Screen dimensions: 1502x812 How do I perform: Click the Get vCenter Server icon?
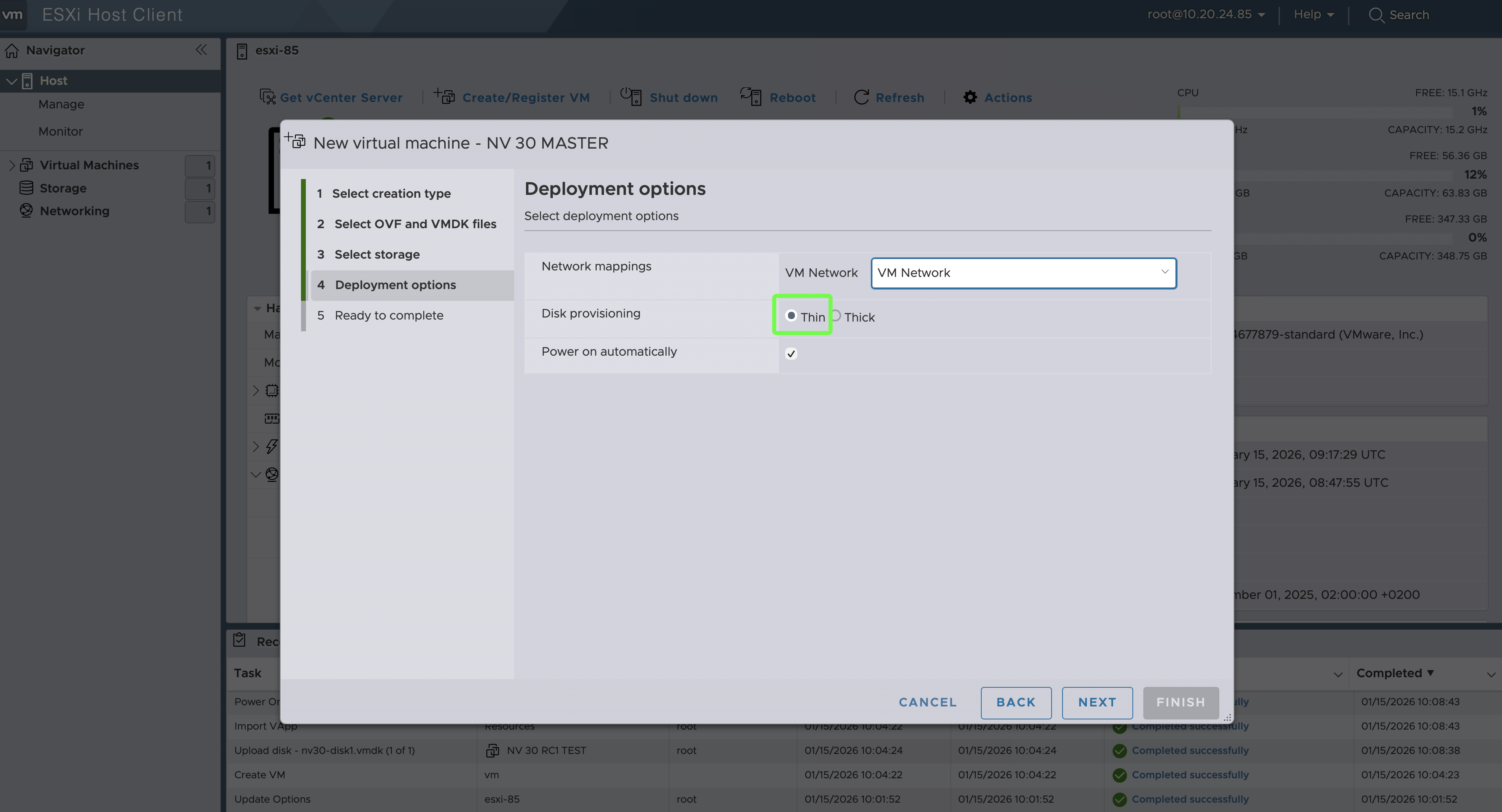click(267, 97)
